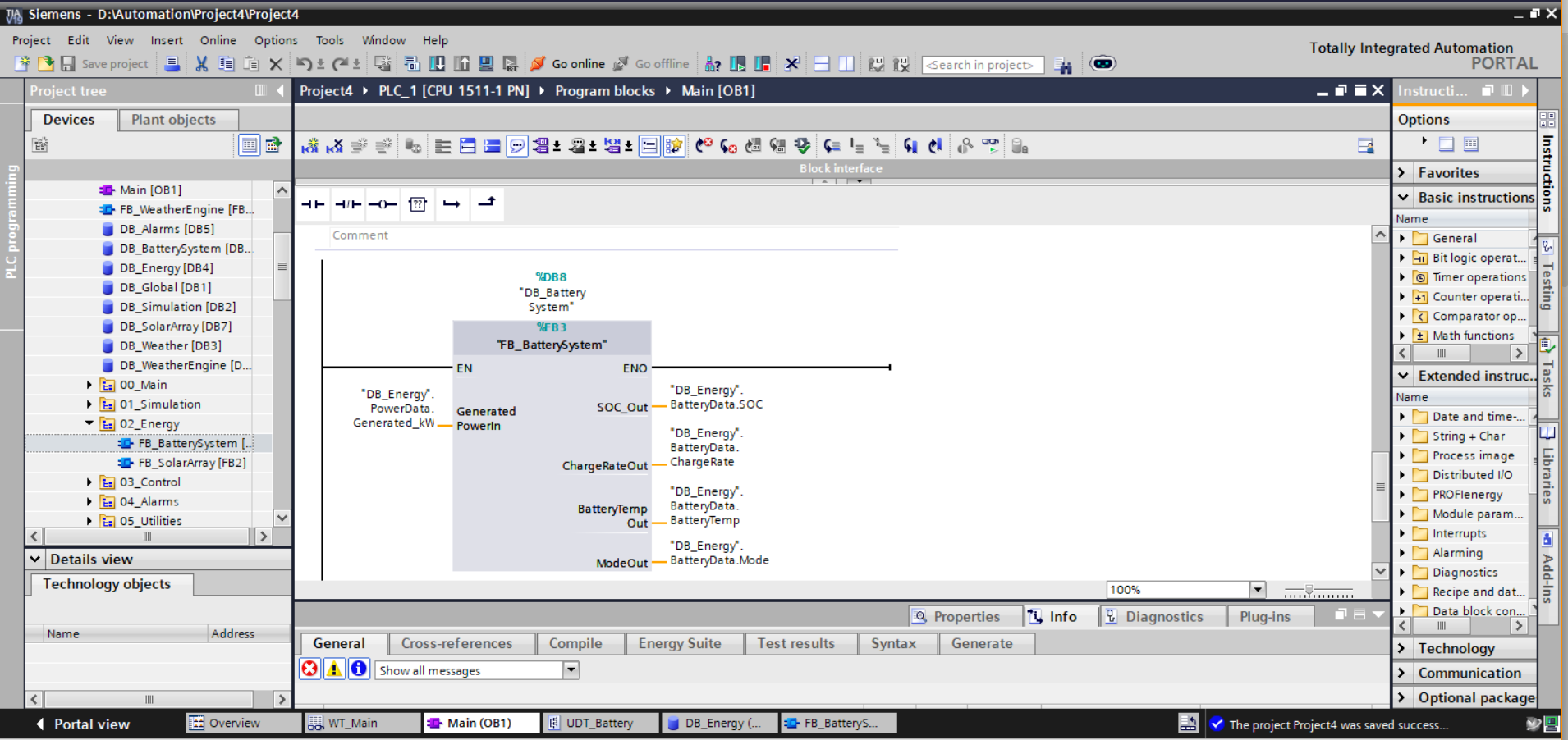Open the Overview taskbar button
The image size is (1568, 740).
click(244, 723)
